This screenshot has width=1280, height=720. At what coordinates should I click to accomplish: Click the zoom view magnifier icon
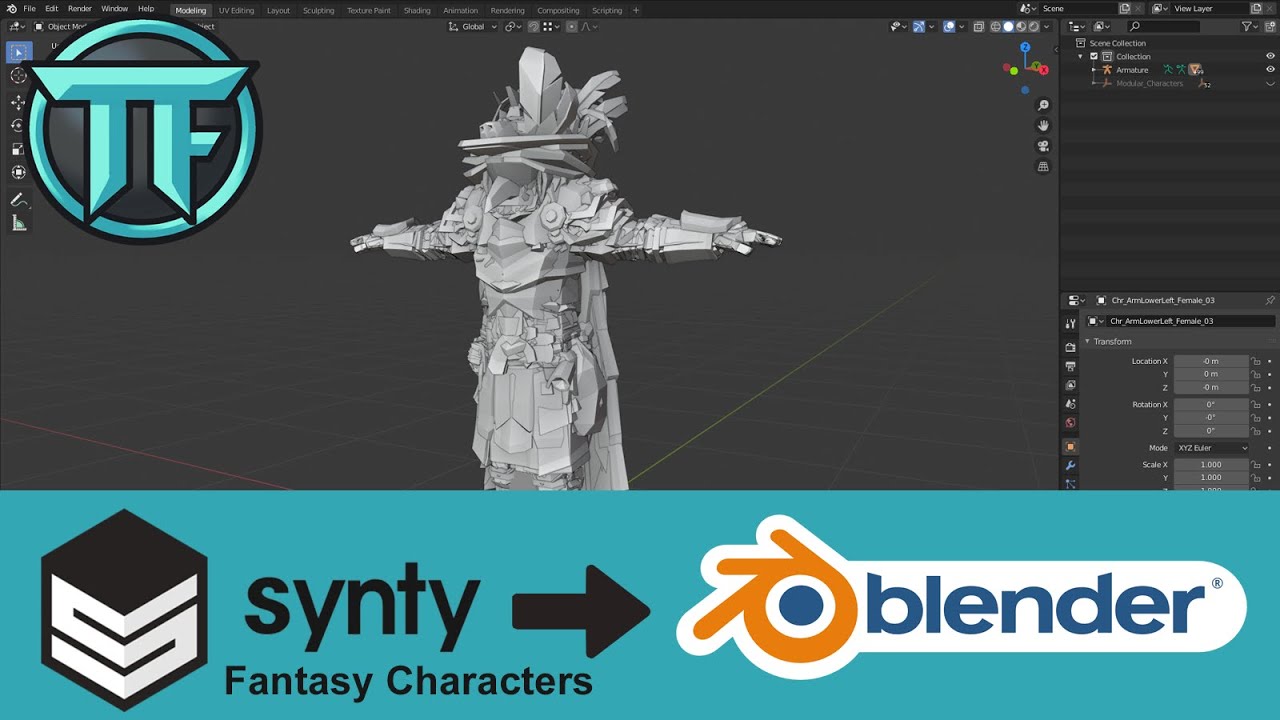click(1043, 105)
